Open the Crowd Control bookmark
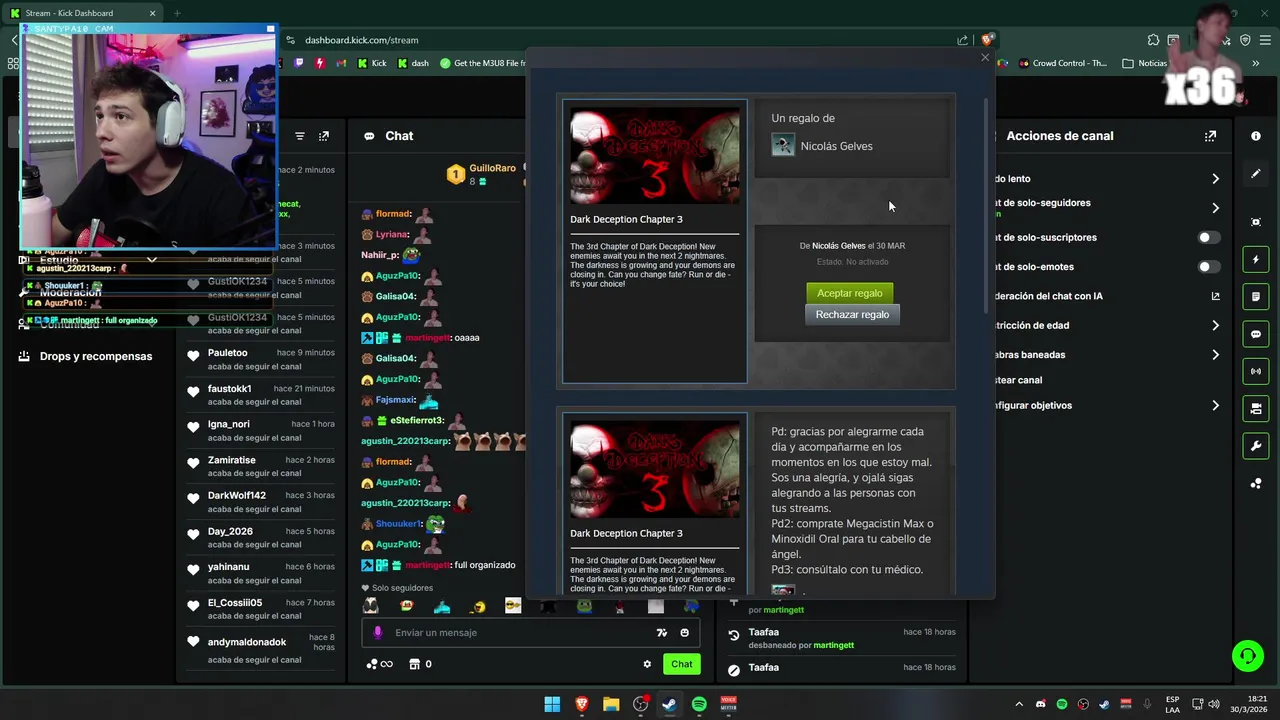 1062,63
